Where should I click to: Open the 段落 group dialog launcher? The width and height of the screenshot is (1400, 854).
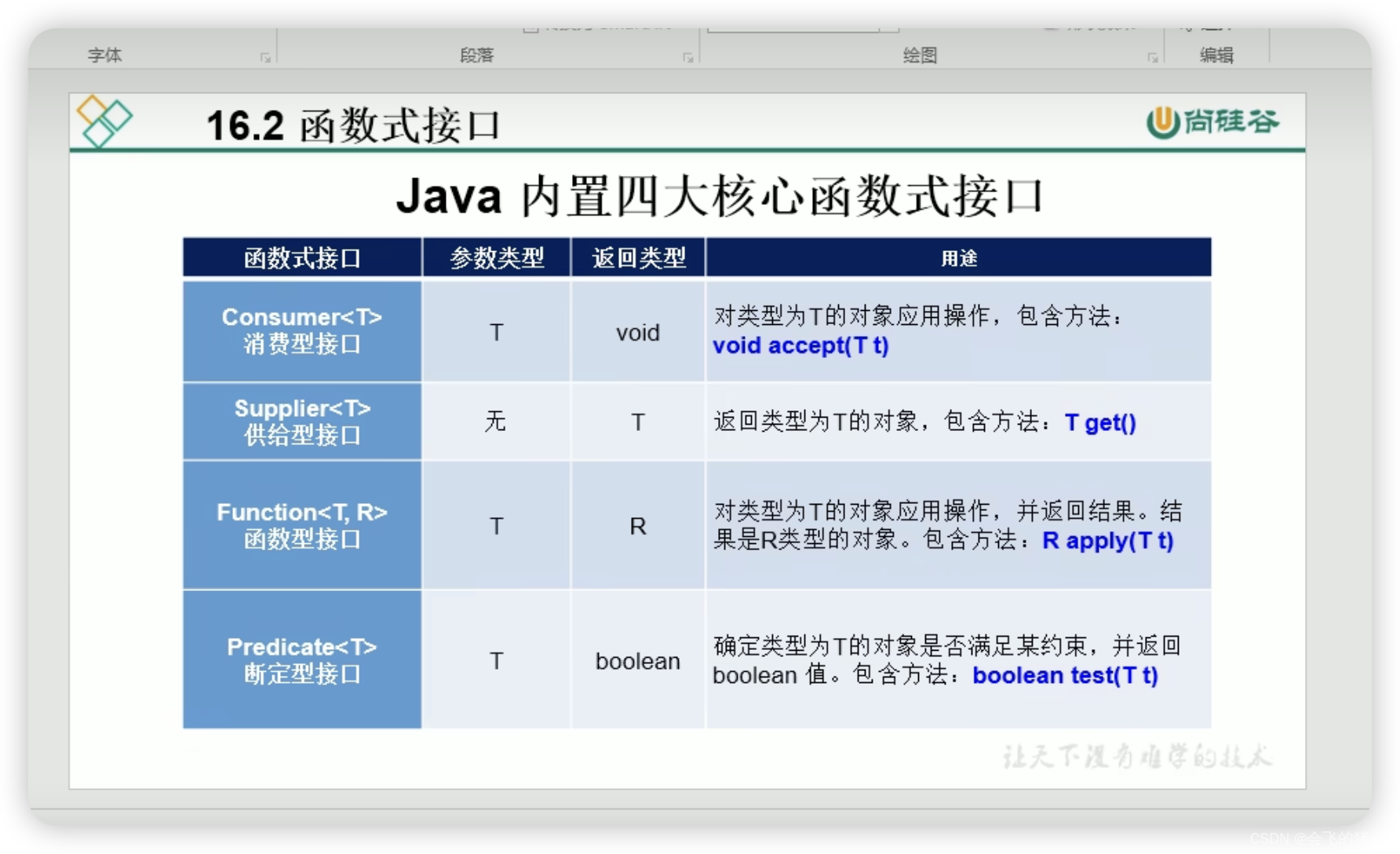click(x=687, y=57)
